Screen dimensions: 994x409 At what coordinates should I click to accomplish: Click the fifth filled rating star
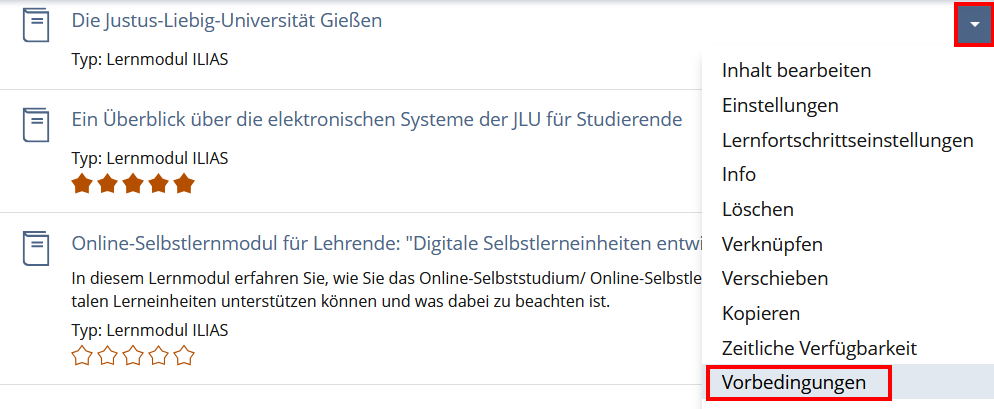pyautogui.click(x=183, y=184)
